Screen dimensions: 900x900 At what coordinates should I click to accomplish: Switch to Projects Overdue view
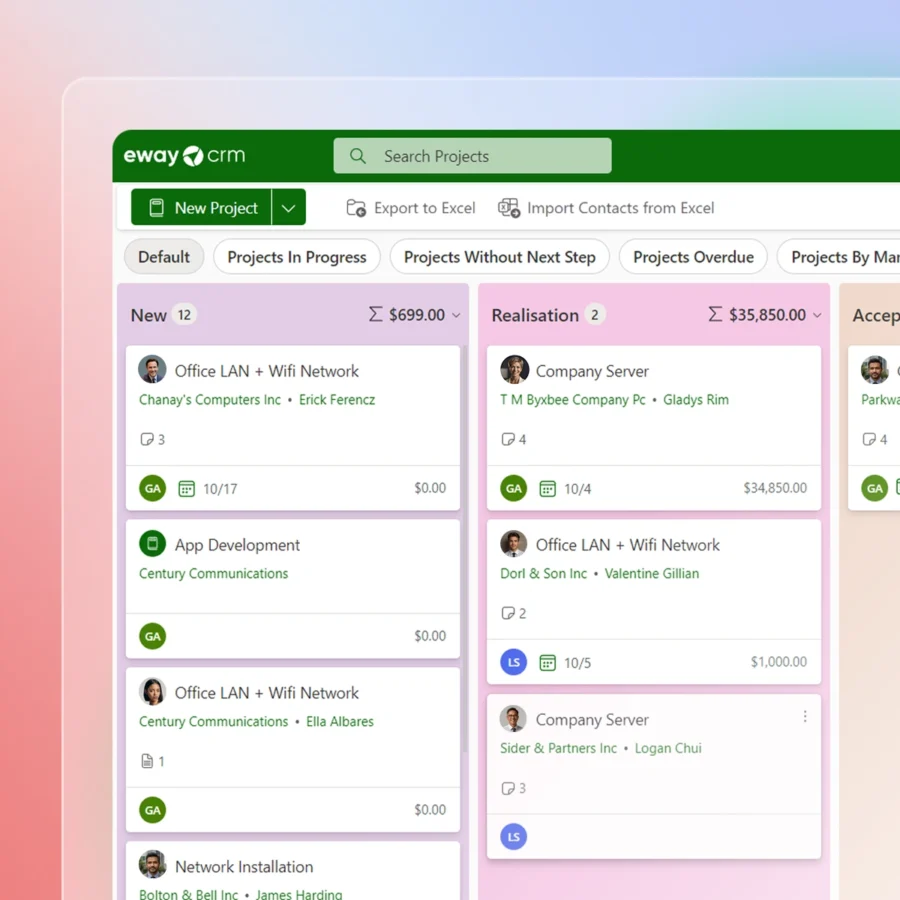pos(693,257)
